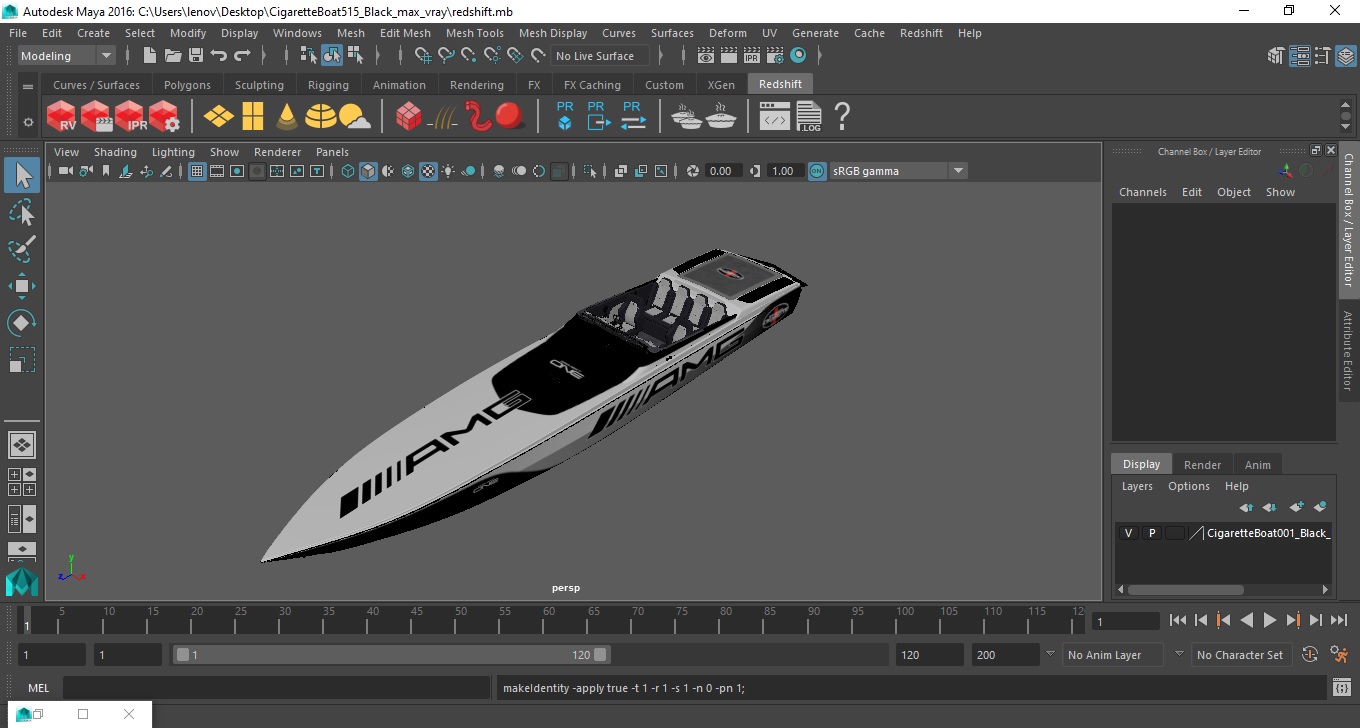Create Redshift dome light icon

pos(321,117)
